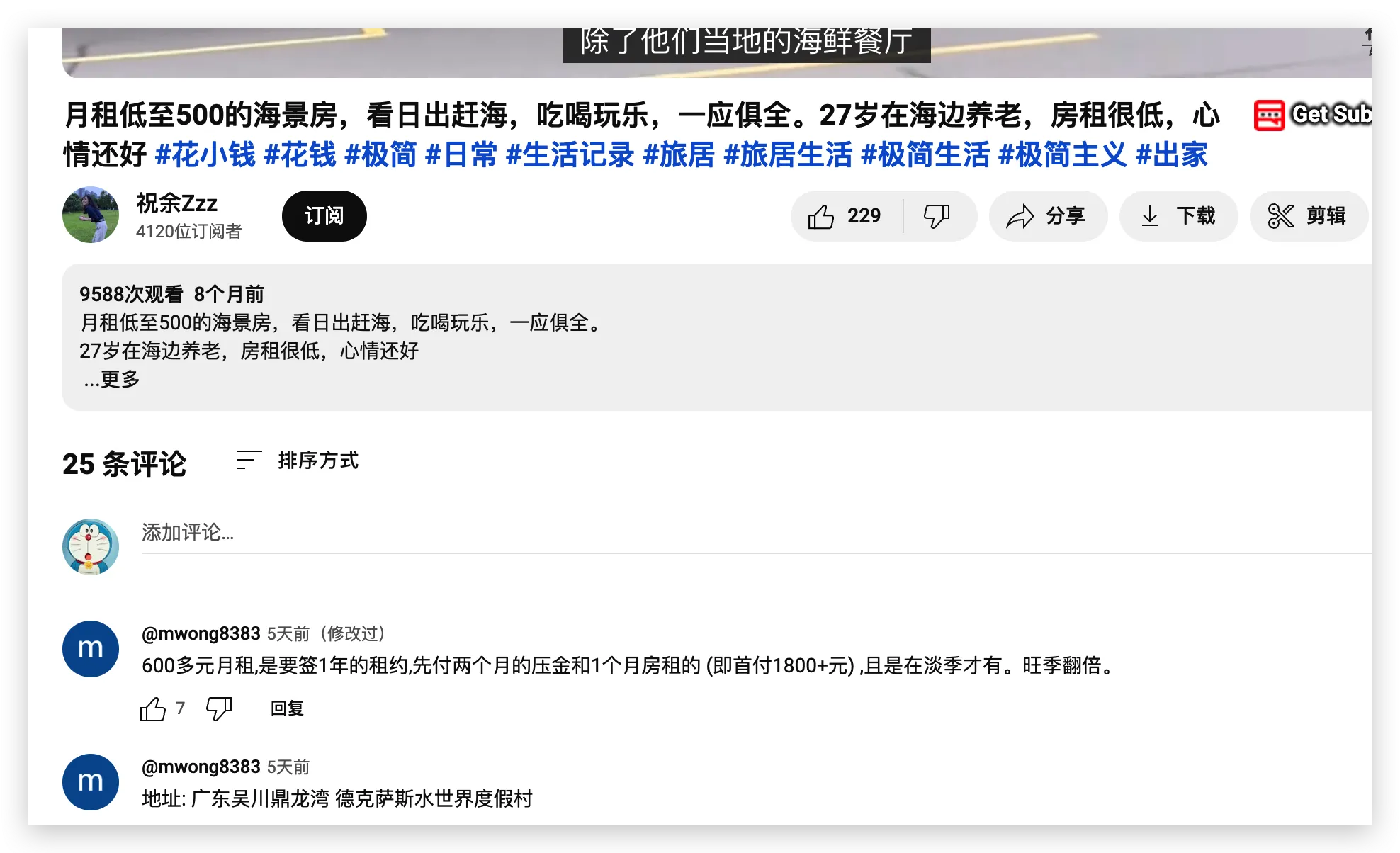The height and width of the screenshot is (853, 1400).
Task: Dislike the first mwong8383 comment
Action: (x=218, y=708)
